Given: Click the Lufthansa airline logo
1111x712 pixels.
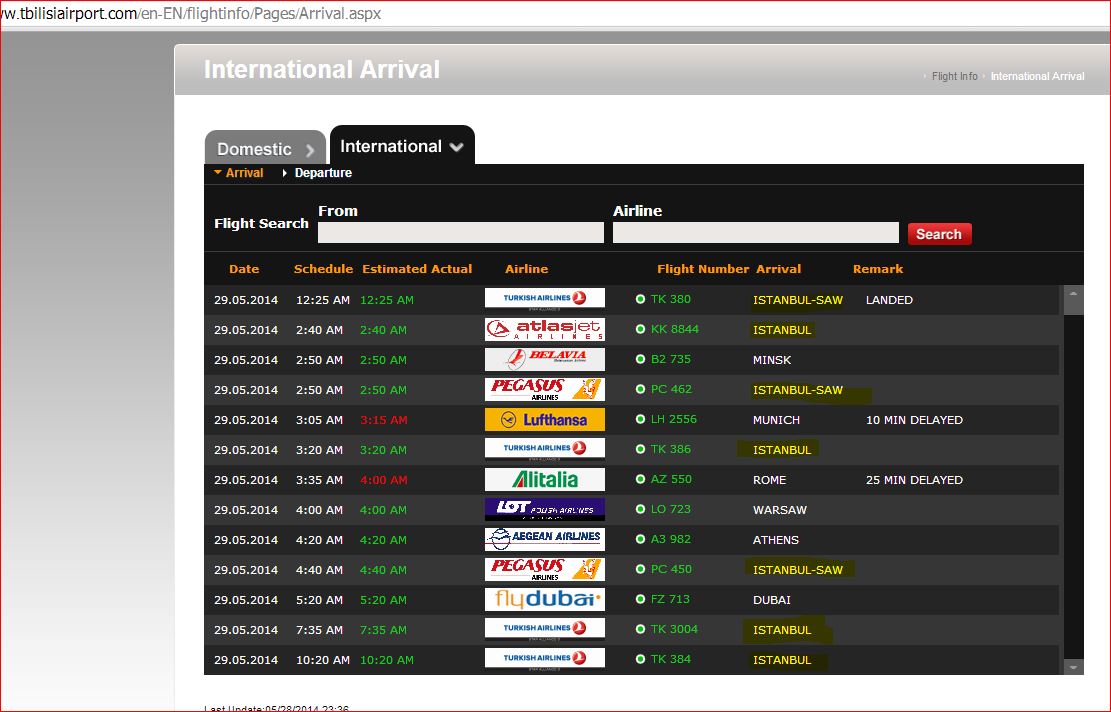Looking at the screenshot, I should (544, 420).
